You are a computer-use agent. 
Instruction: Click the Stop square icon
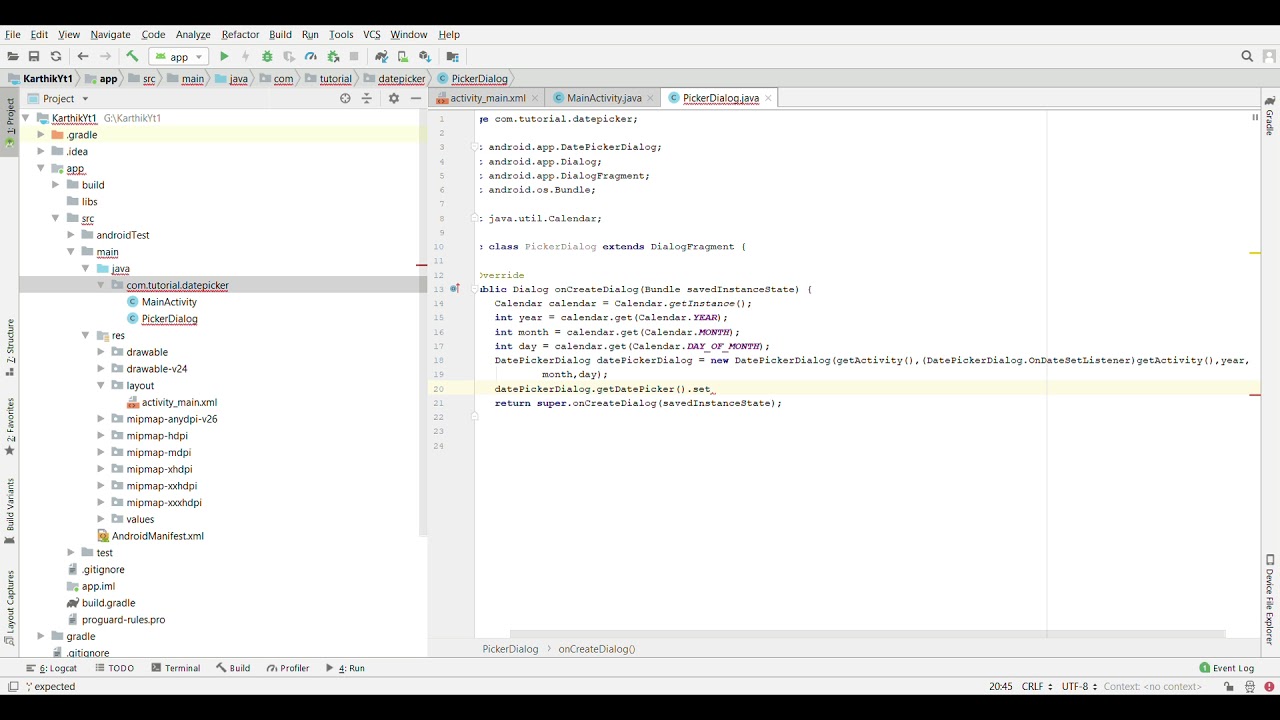(x=354, y=57)
